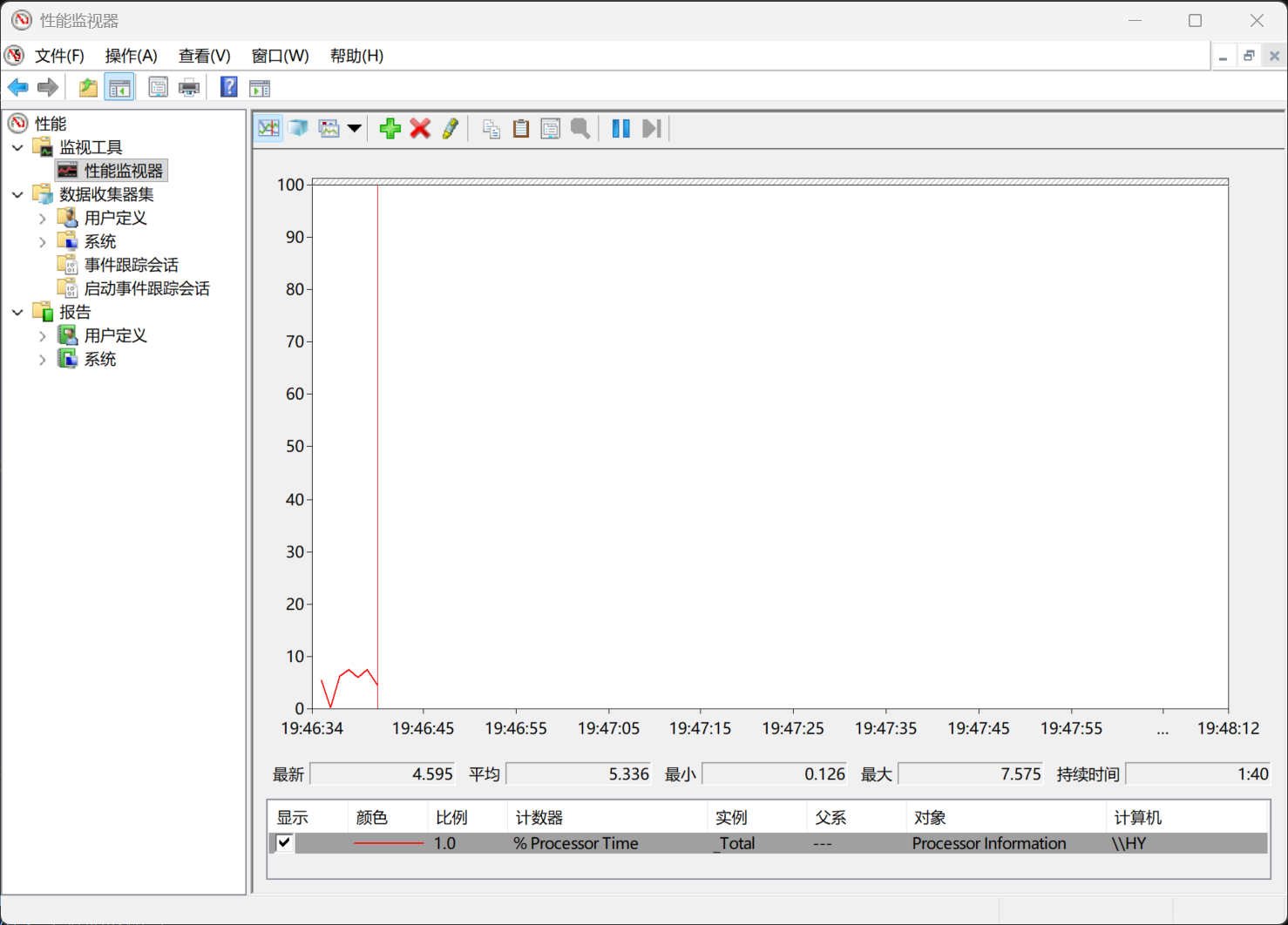The width and height of the screenshot is (1288, 925).
Task: Collapse the 数据收集器集 tree node
Action: coord(17,195)
